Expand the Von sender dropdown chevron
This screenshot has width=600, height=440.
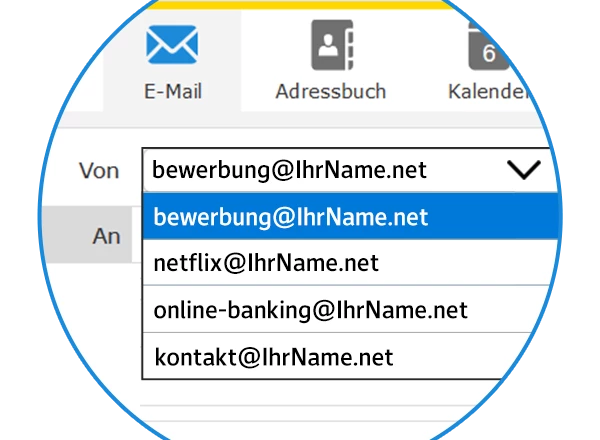(523, 170)
